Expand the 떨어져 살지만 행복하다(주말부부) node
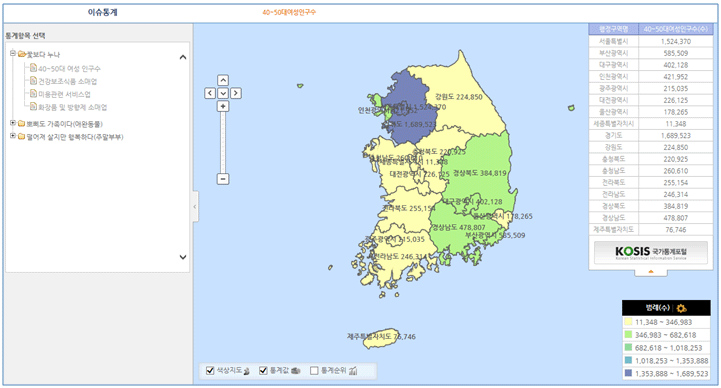Screen dimensions: 721x388 13,136
